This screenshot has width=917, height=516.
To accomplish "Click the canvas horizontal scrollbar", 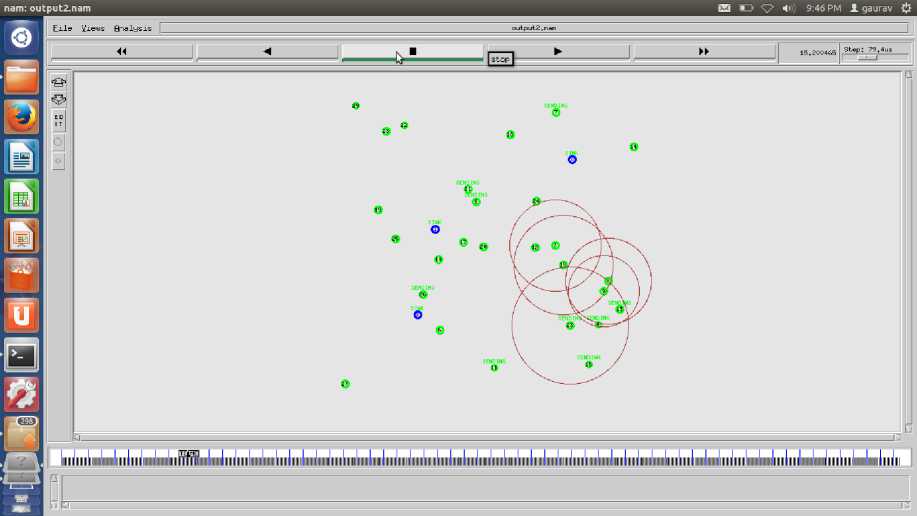I will (x=487, y=437).
